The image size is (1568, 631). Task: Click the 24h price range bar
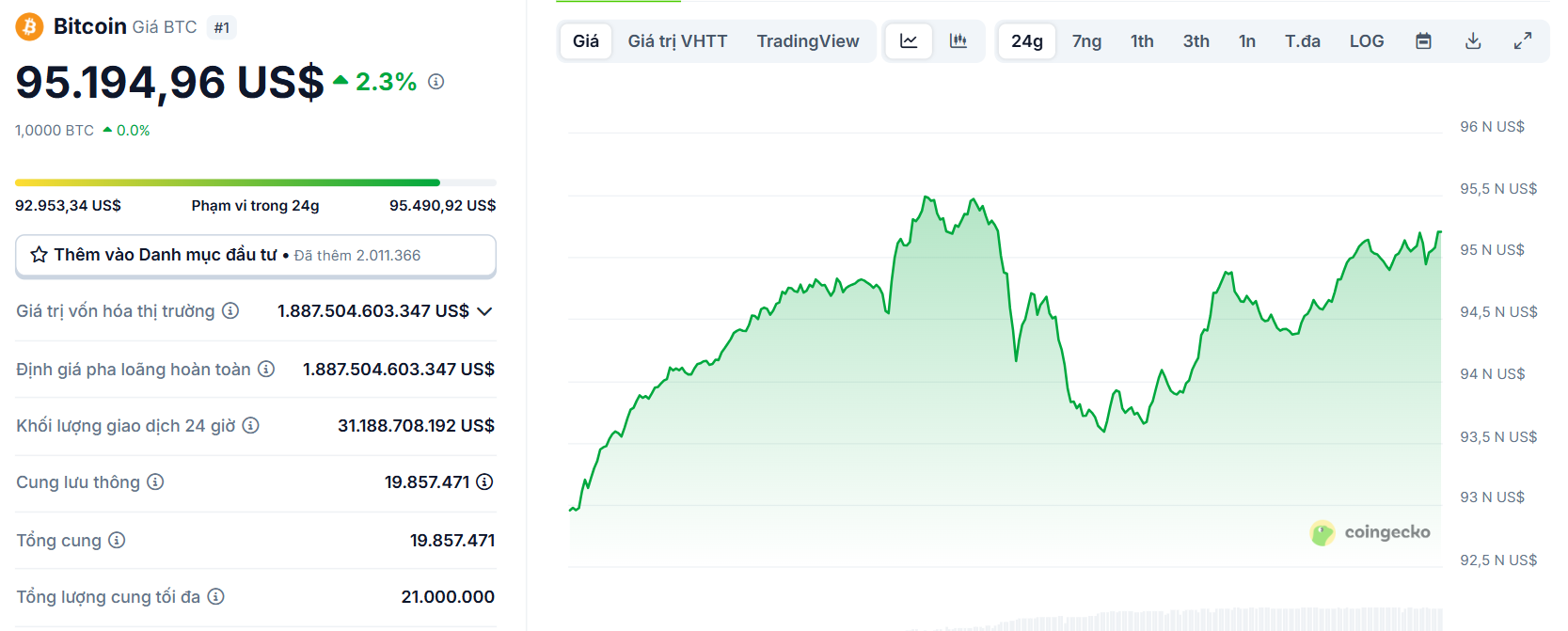click(256, 182)
